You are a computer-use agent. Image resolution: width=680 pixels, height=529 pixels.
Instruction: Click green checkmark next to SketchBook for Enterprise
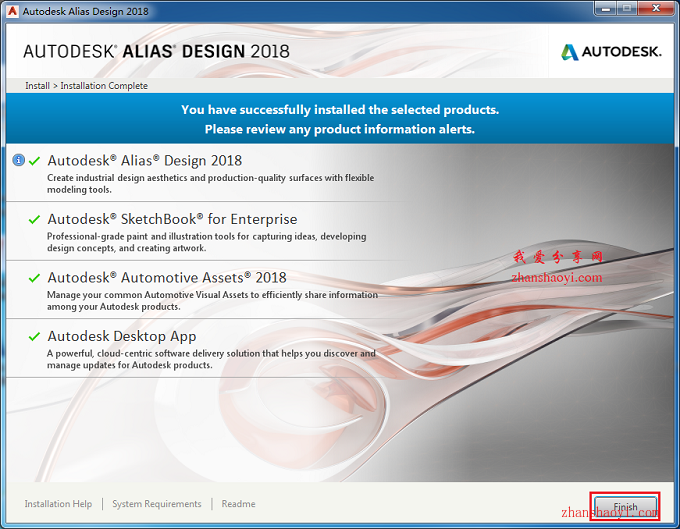coord(34,219)
